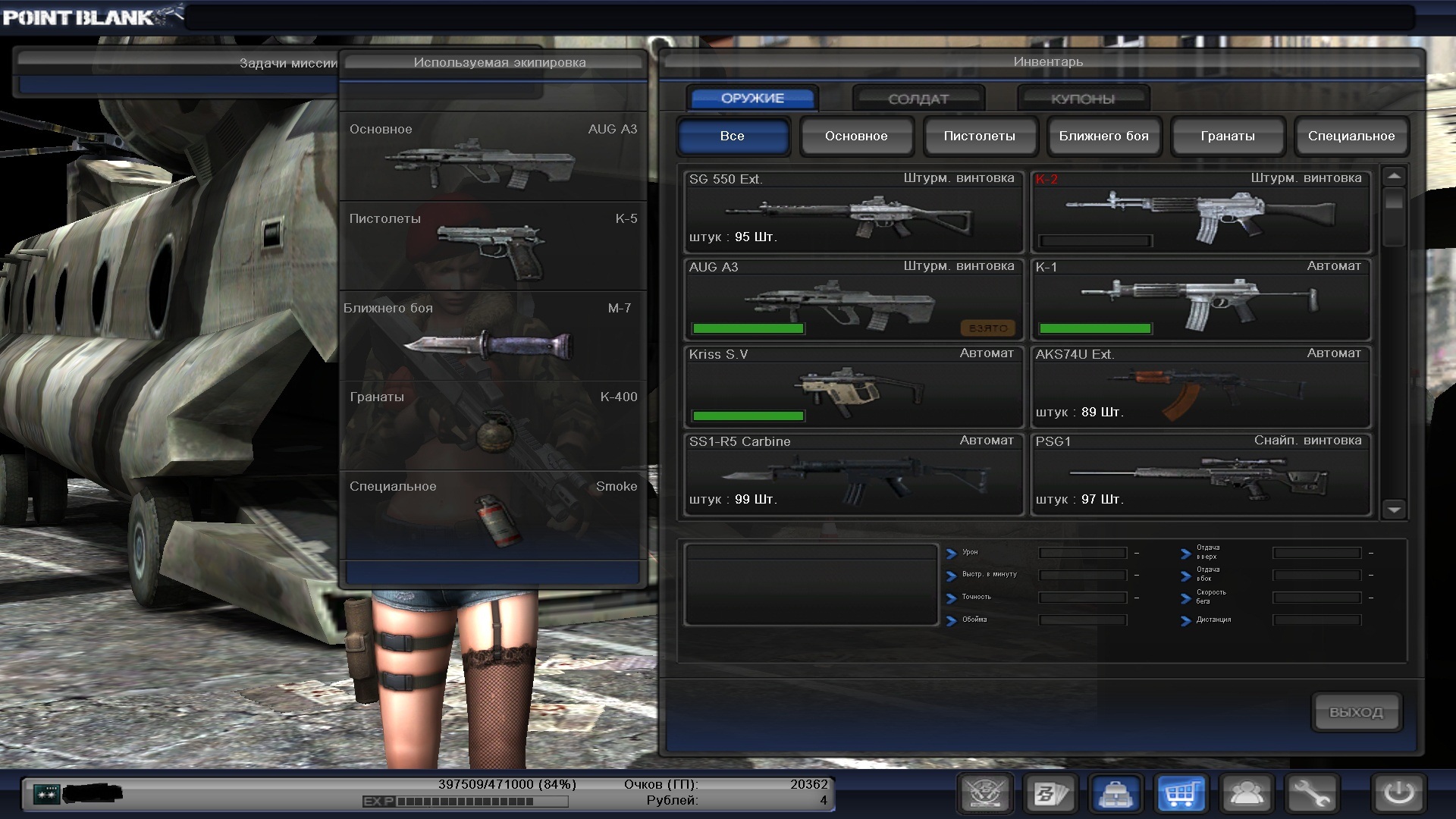Open the backpack inventory icon
The image size is (1456, 819).
(1116, 794)
